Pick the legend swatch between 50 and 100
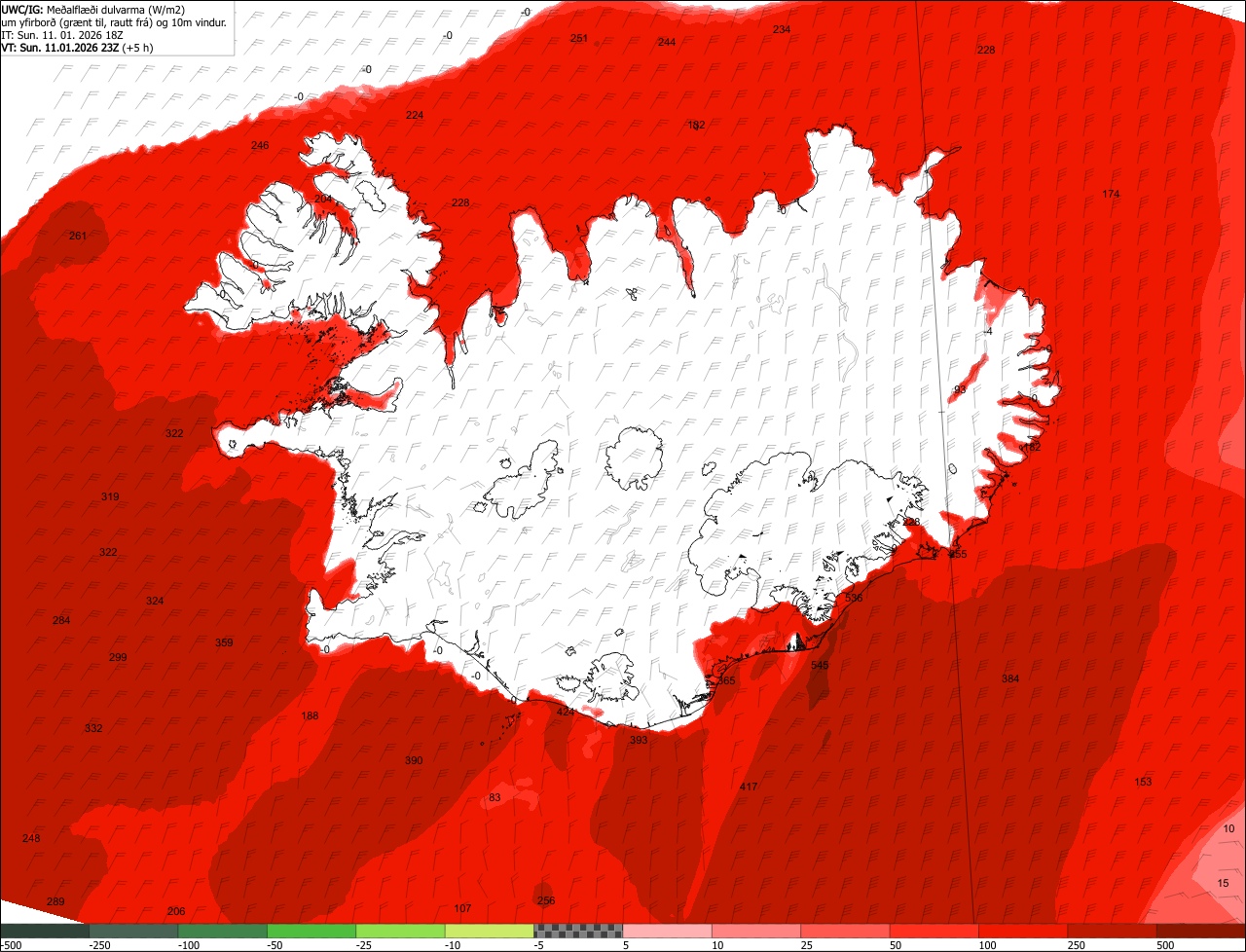Viewport: 1246px width, 952px height. (934, 931)
